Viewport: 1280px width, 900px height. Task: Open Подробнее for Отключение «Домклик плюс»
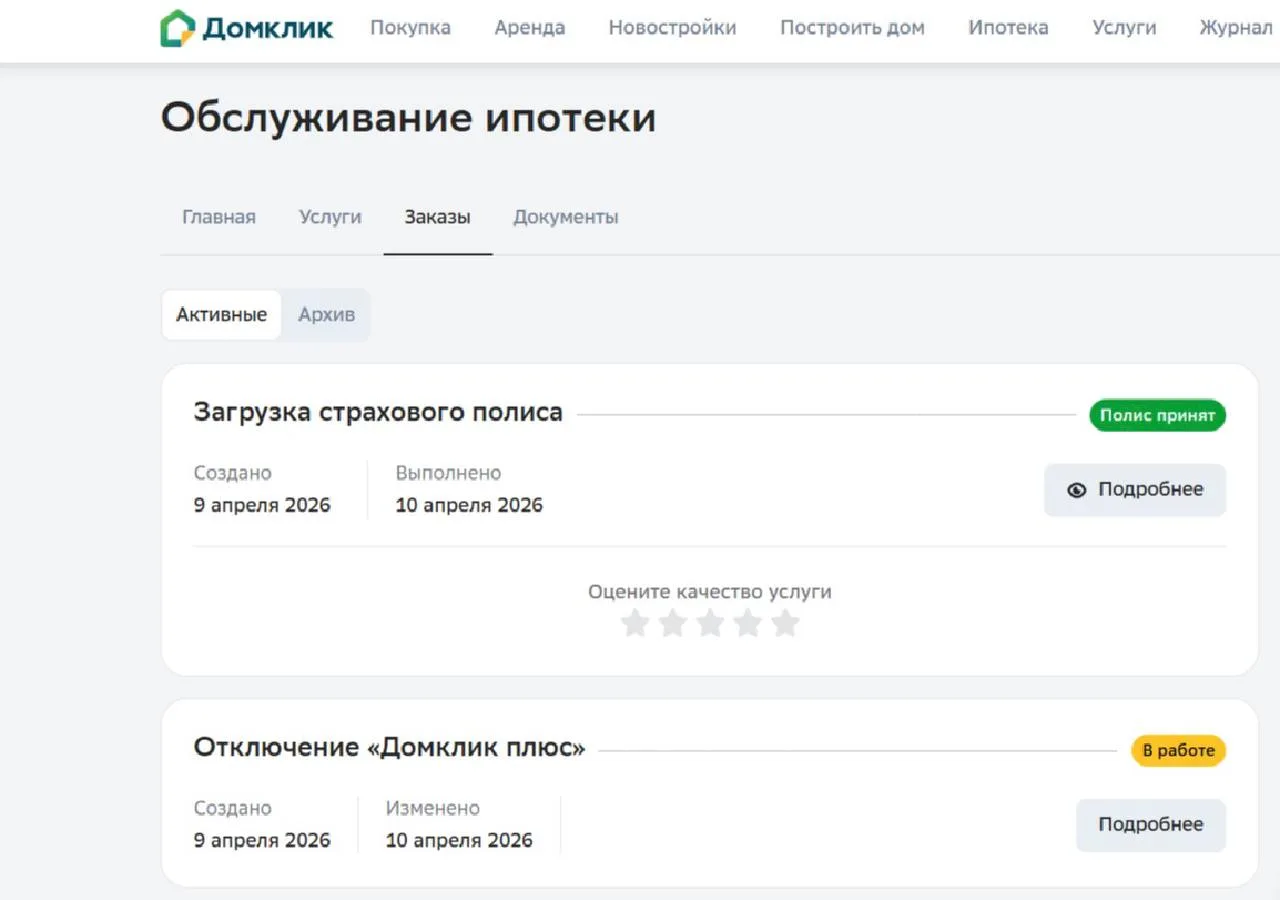[x=1151, y=825]
